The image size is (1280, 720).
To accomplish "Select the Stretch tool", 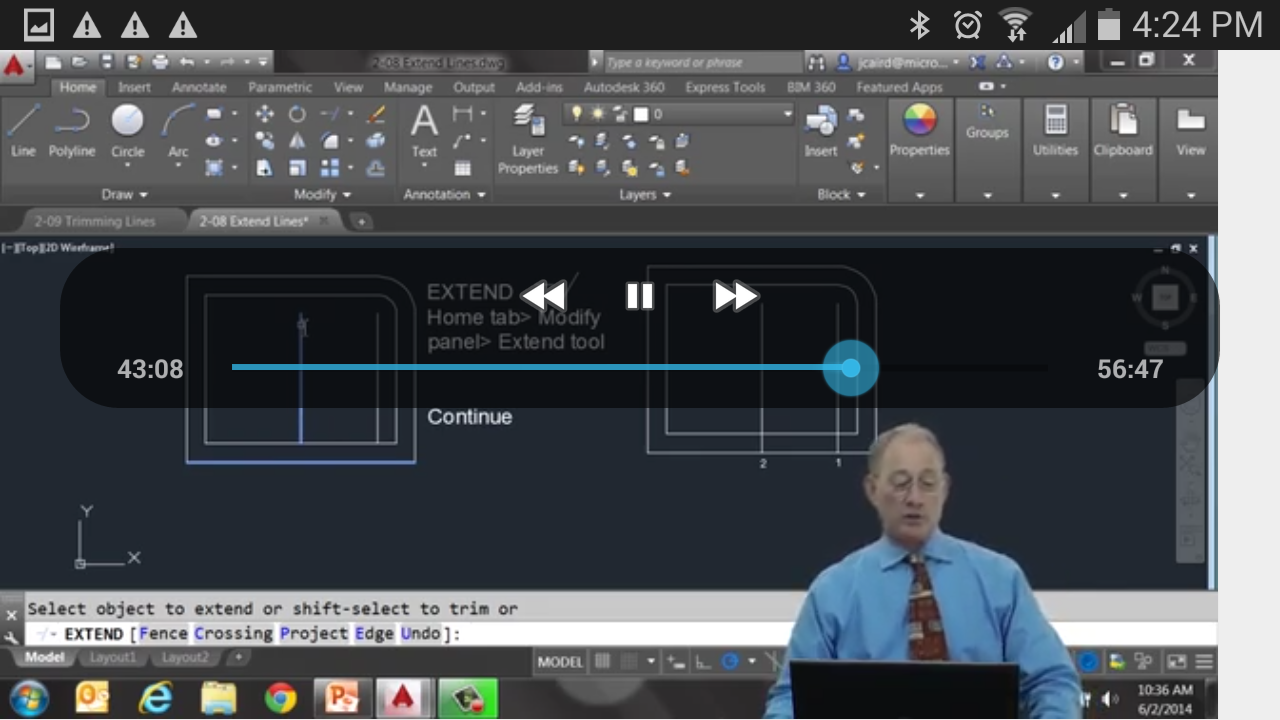I will coord(264,168).
